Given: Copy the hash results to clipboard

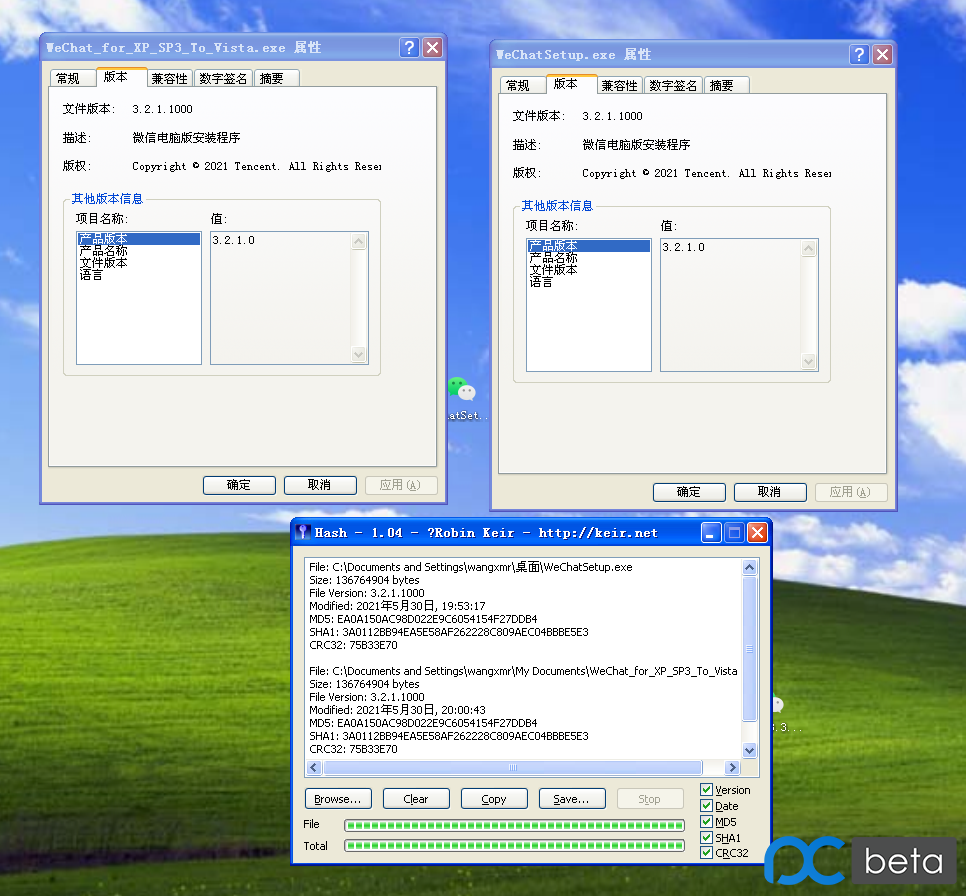Looking at the screenshot, I should click(493, 799).
